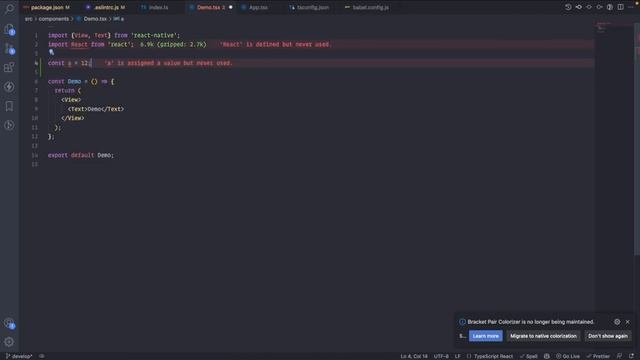Click Go Live in status bar
Image resolution: width=640 pixels, height=360 pixels.
coord(568,356)
